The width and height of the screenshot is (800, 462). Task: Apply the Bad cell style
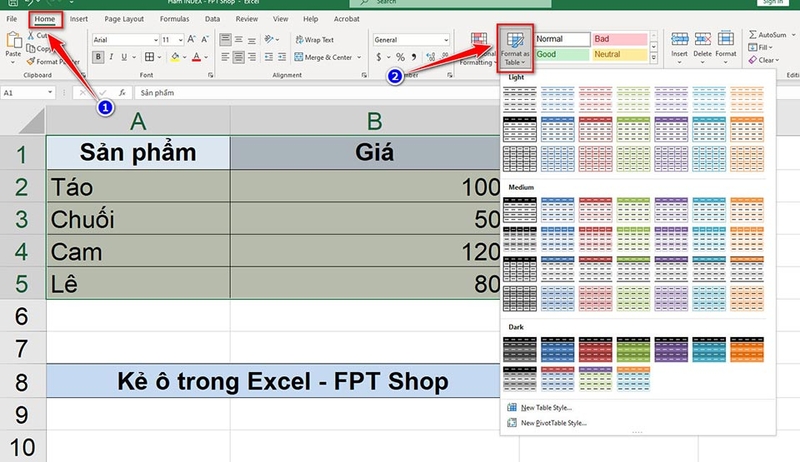(x=620, y=39)
